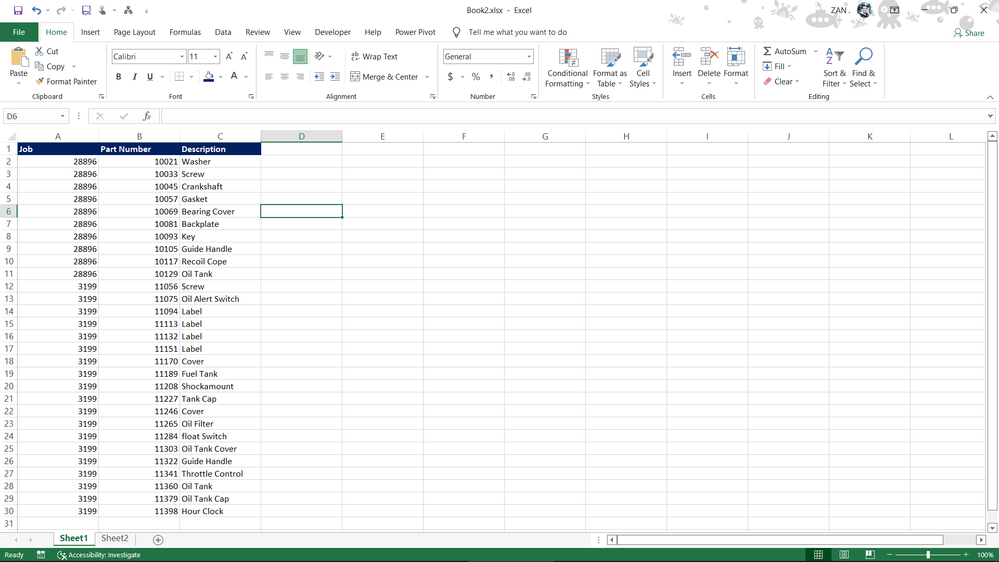Viewport: 999px width, 562px height.
Task: Expand the Name Box dropdown
Action: 62,116
